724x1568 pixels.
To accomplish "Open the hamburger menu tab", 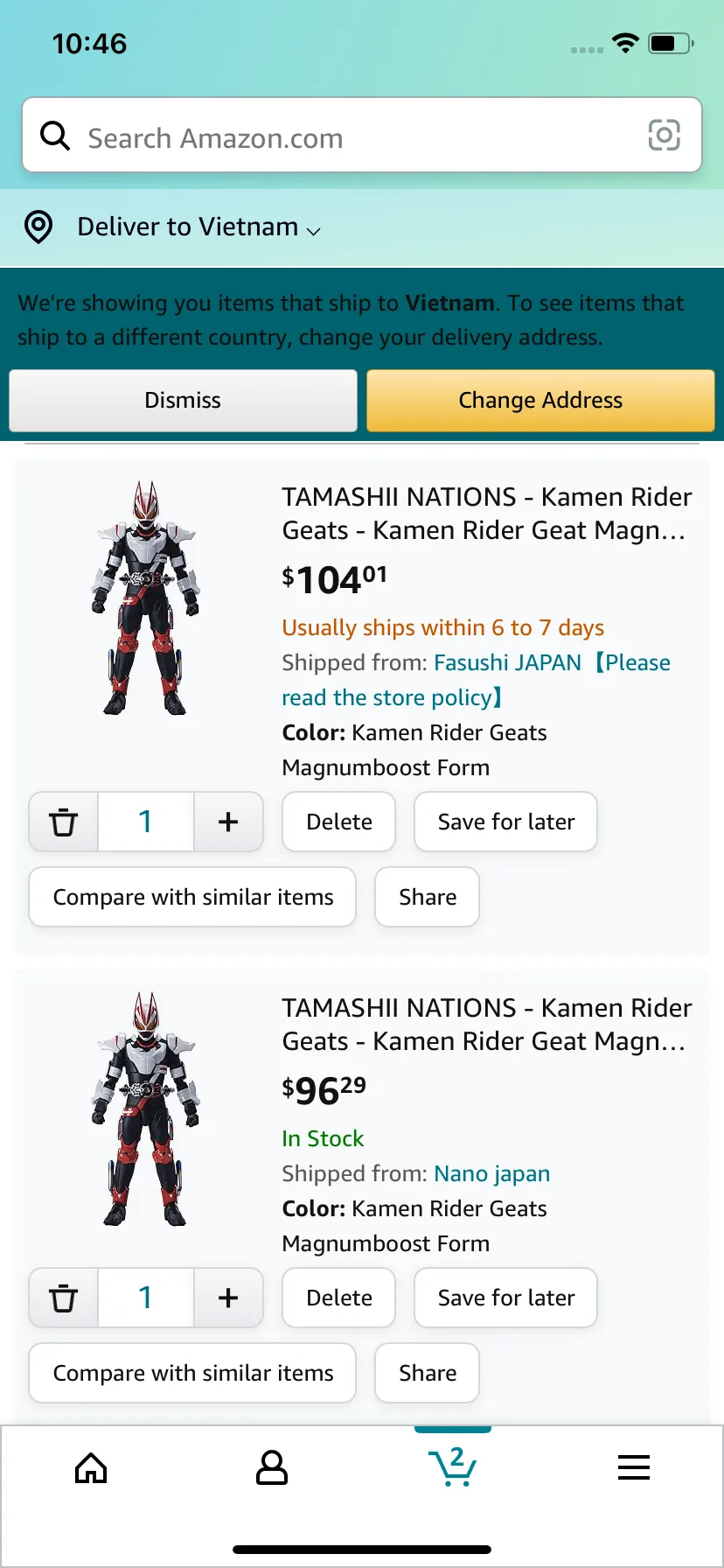I will [x=634, y=1467].
